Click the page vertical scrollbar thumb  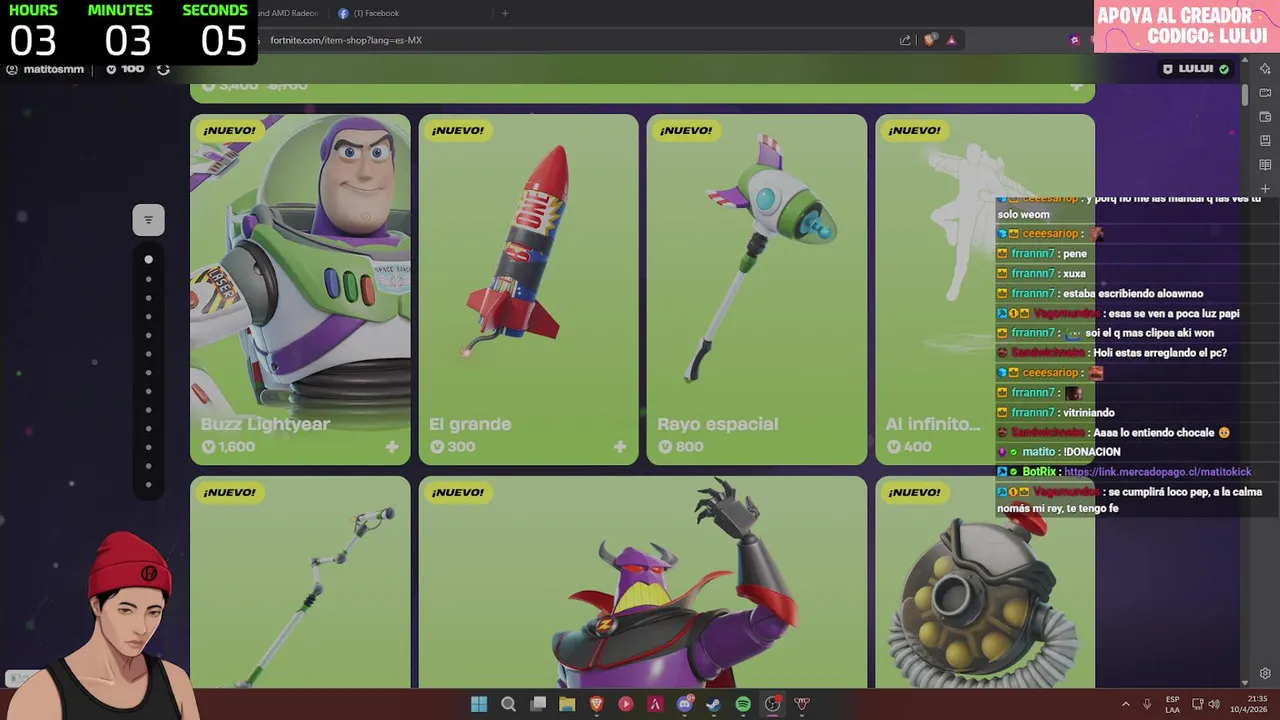pos(1245,95)
